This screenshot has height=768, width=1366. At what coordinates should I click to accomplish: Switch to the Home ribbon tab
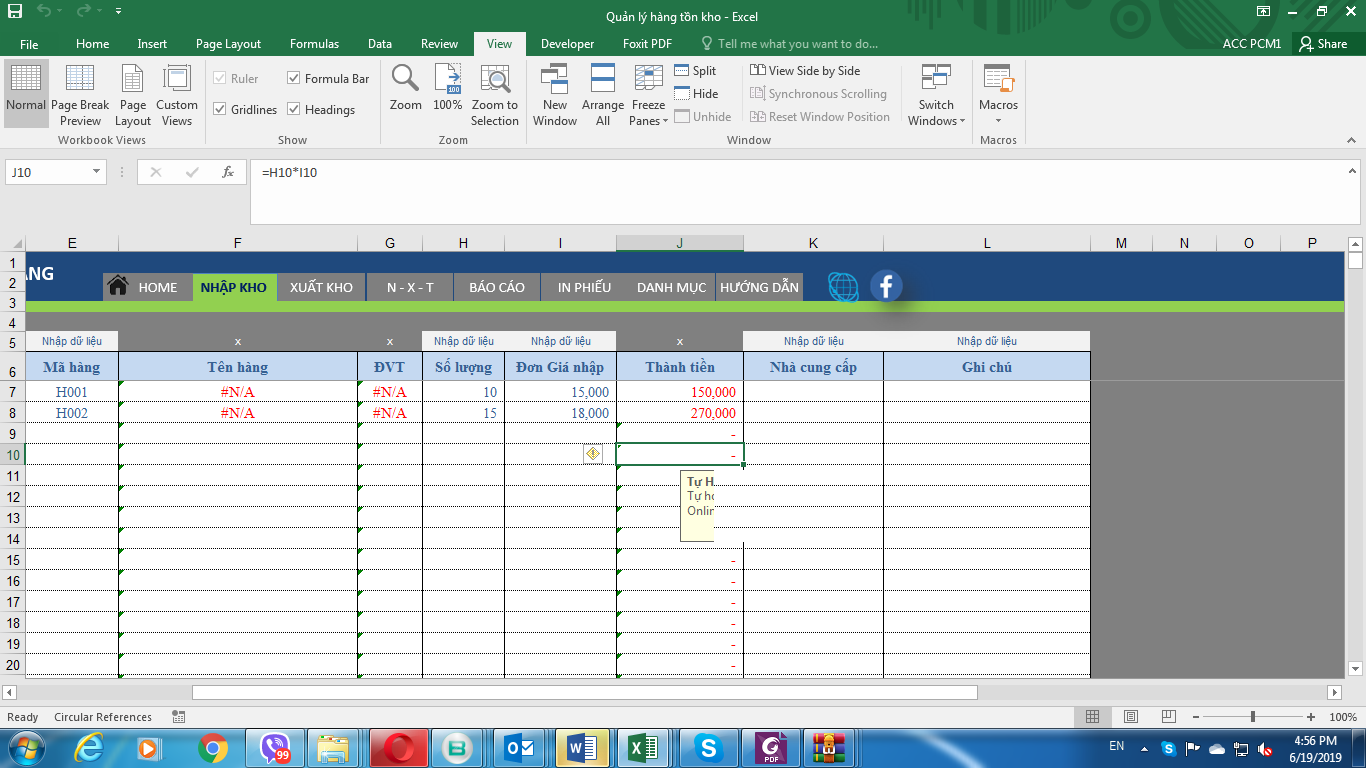(x=92, y=44)
